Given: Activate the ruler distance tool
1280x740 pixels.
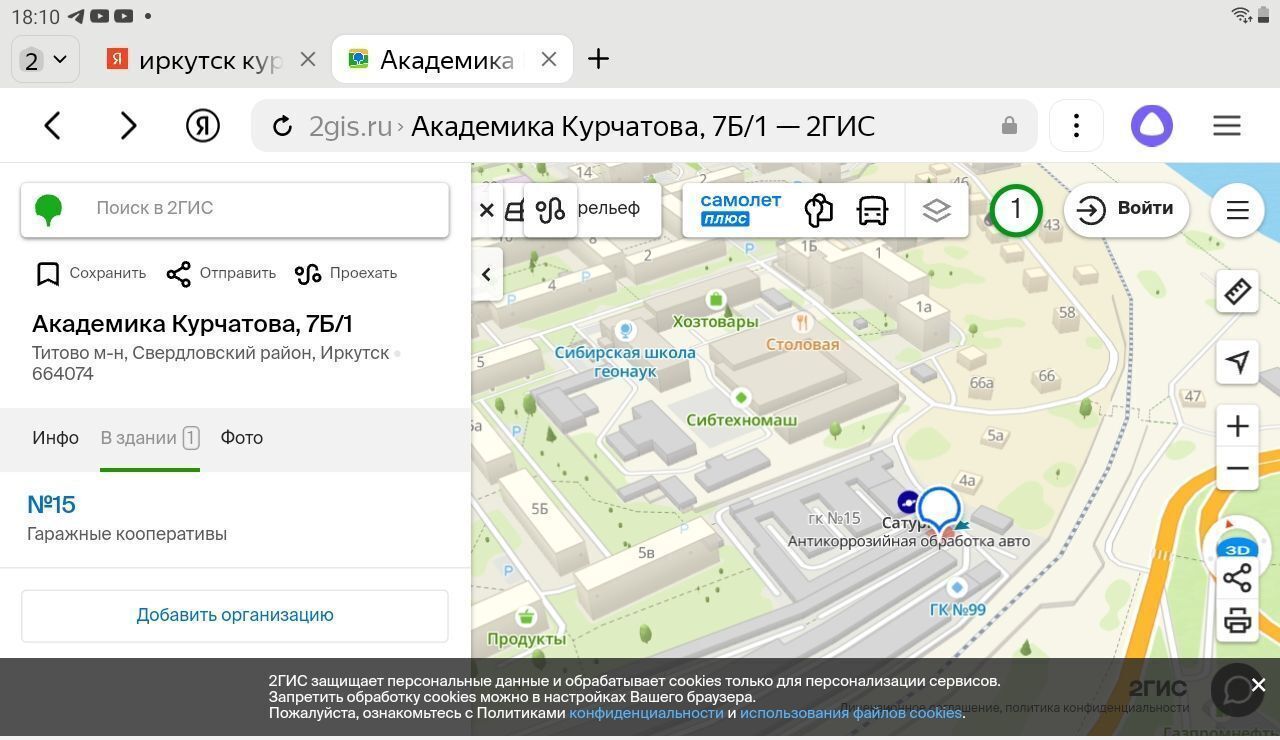Looking at the screenshot, I should pyautogui.click(x=1238, y=292).
